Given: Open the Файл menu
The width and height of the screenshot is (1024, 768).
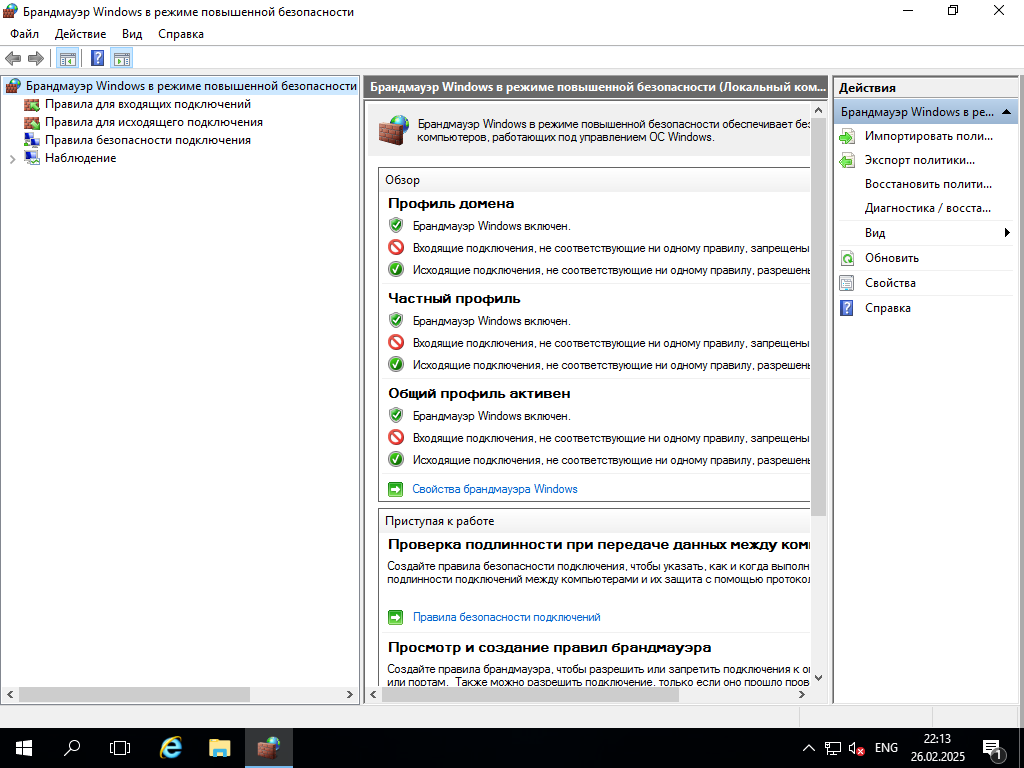Looking at the screenshot, I should [24, 34].
